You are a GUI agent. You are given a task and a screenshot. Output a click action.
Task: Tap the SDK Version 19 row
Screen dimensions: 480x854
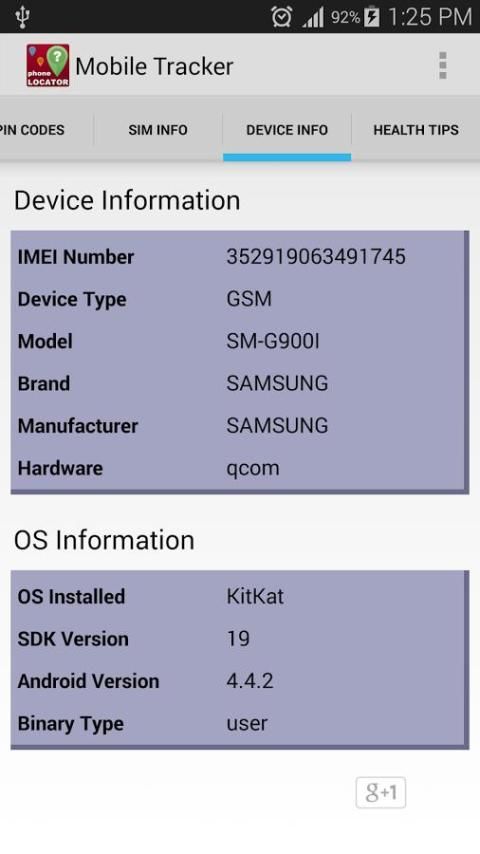(239, 639)
